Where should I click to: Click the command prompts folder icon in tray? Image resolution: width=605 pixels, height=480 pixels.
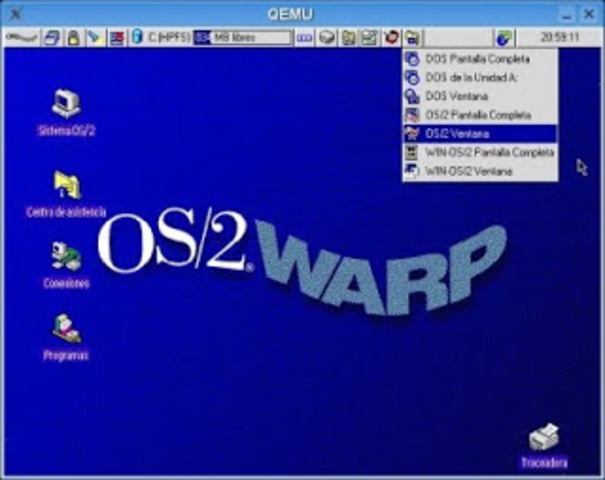pyautogui.click(x=412, y=38)
